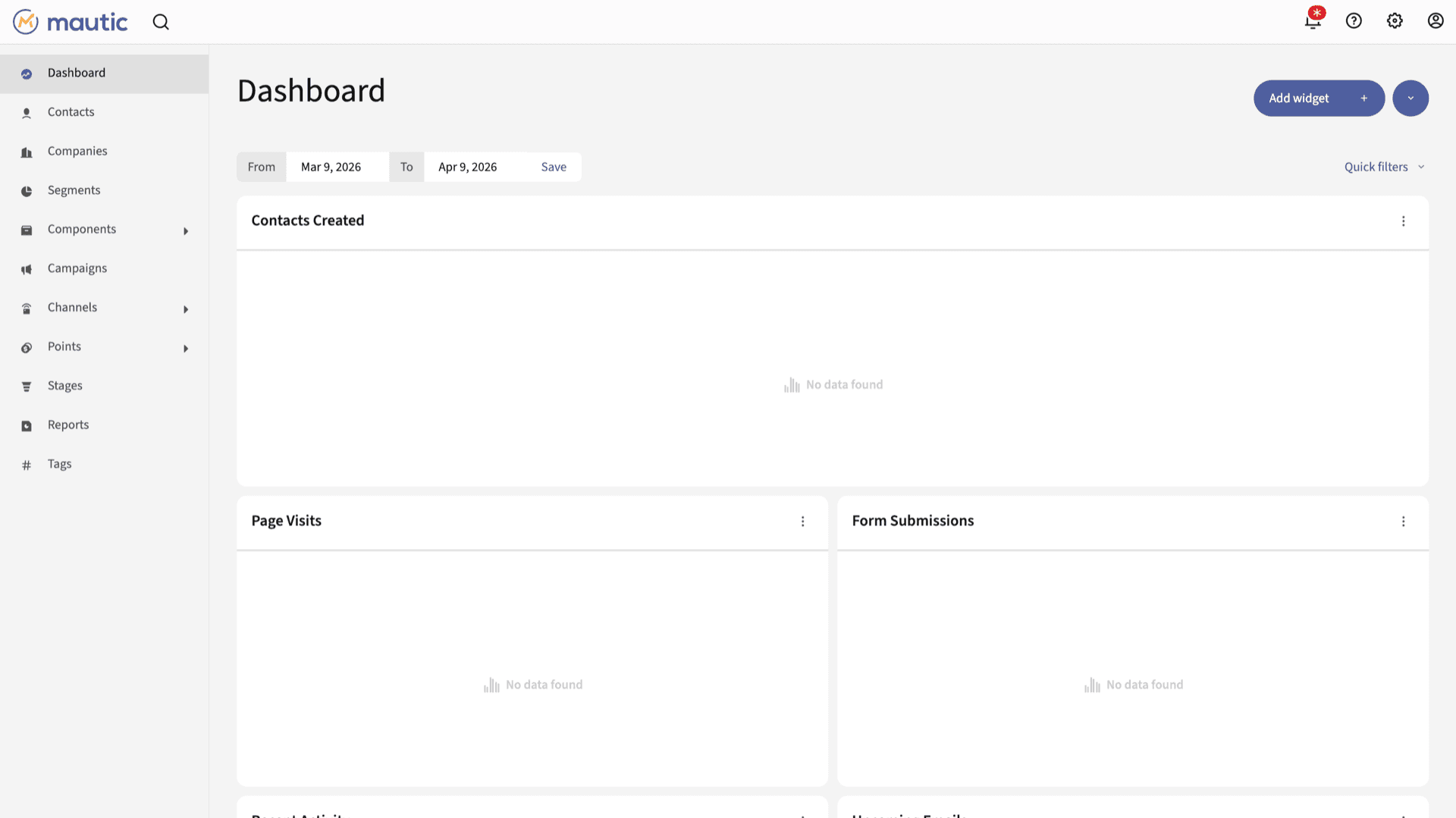
Task: Open the user account icon
Action: coord(1436,21)
